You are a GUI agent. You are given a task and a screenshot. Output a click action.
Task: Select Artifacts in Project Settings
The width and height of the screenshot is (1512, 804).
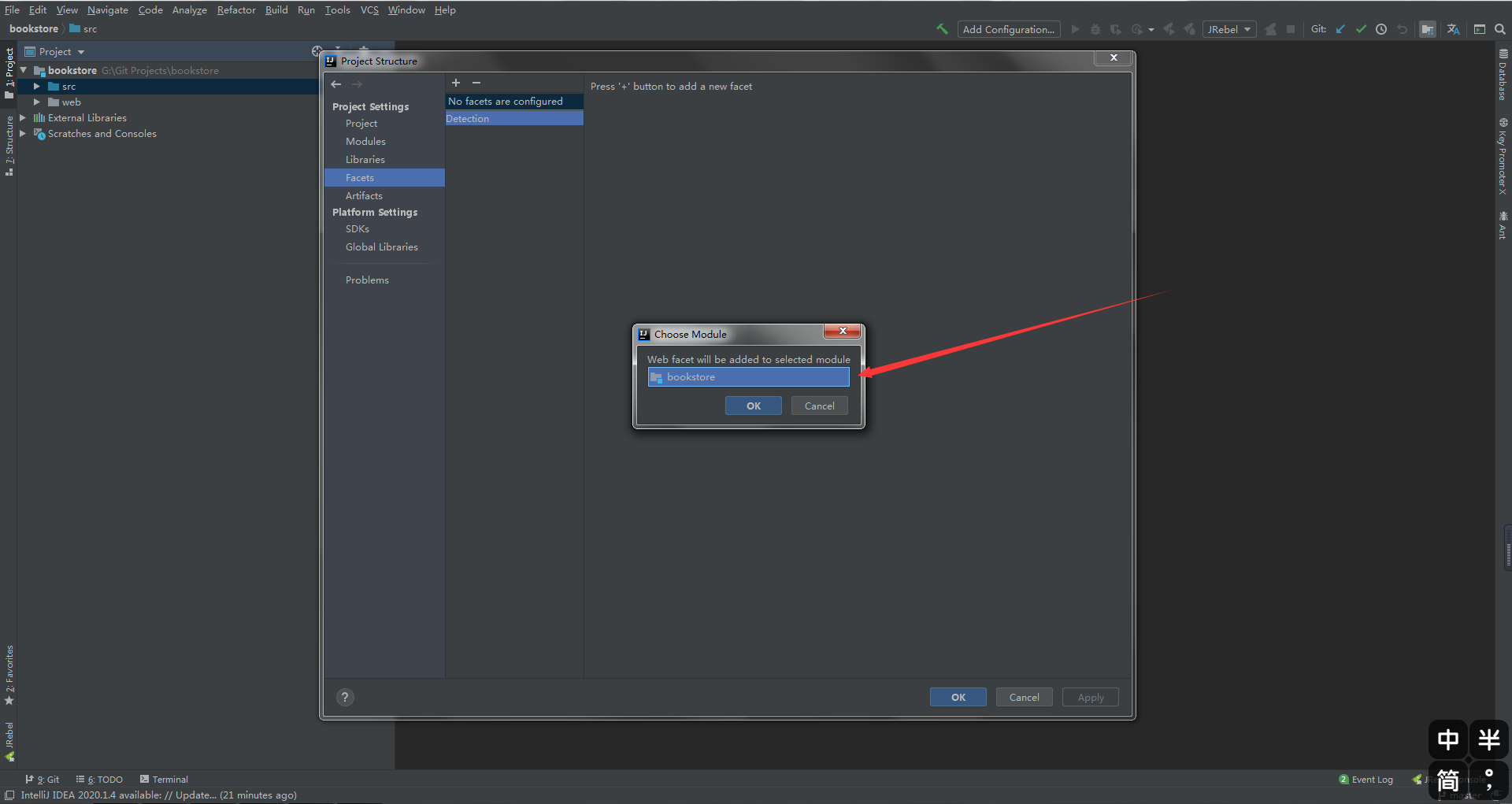click(x=364, y=196)
